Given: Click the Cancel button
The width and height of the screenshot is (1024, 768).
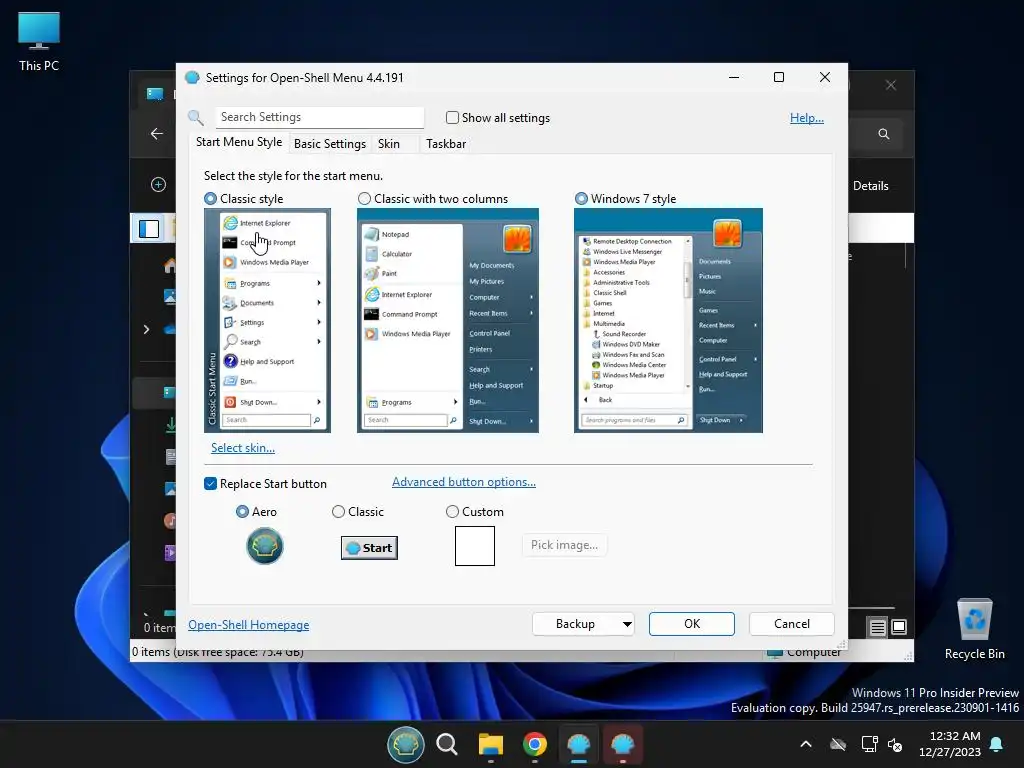Looking at the screenshot, I should (792, 624).
